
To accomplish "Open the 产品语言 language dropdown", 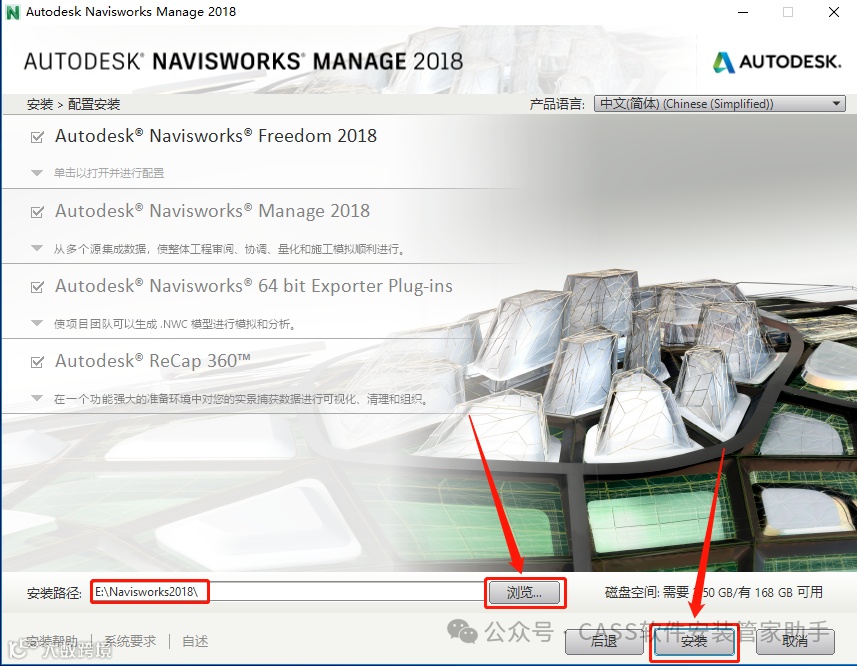I will click(719, 103).
